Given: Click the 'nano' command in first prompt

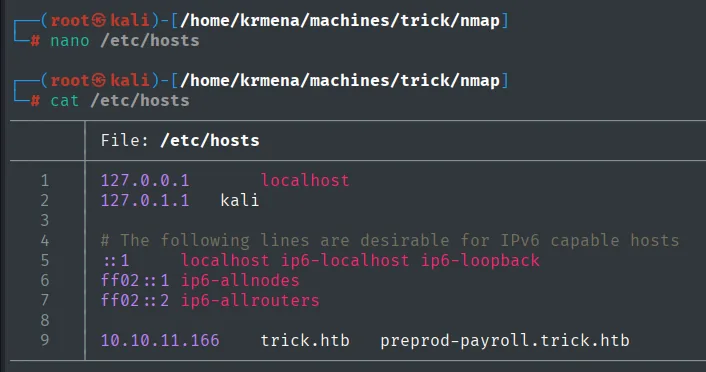Looking at the screenshot, I should click(x=70, y=41).
